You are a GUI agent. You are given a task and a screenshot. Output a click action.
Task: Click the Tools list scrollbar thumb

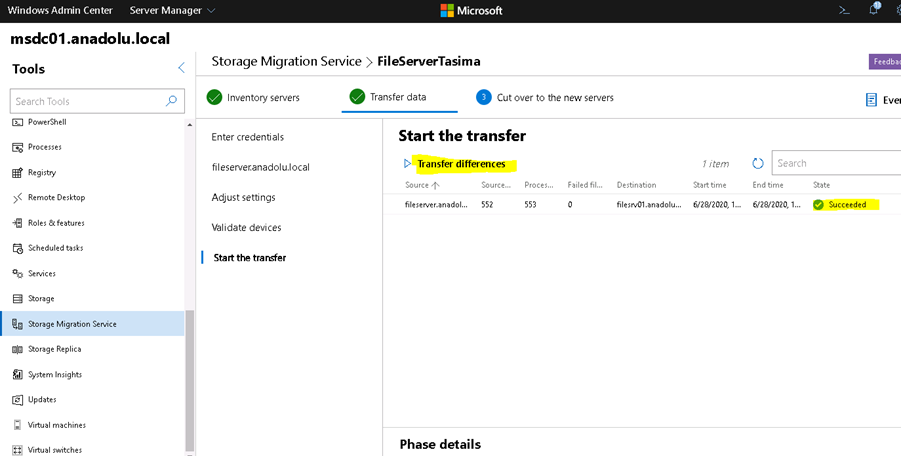(190, 380)
